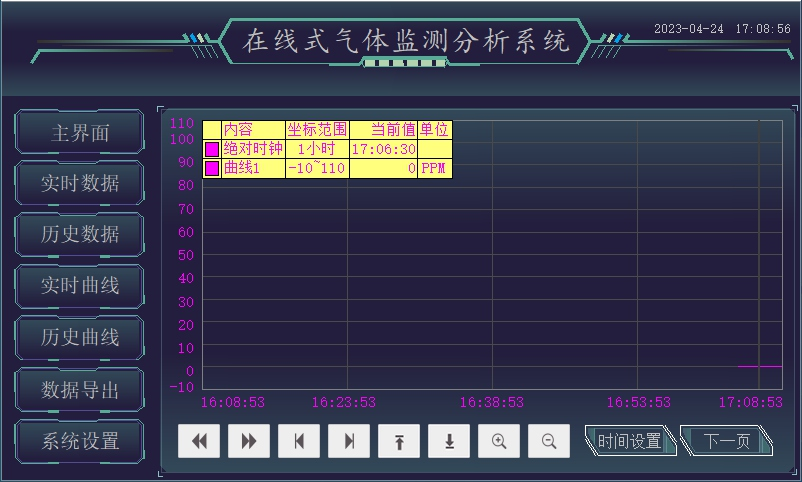Click the 1小时 range cell
Image resolution: width=802 pixels, height=482 pixels.
317,149
